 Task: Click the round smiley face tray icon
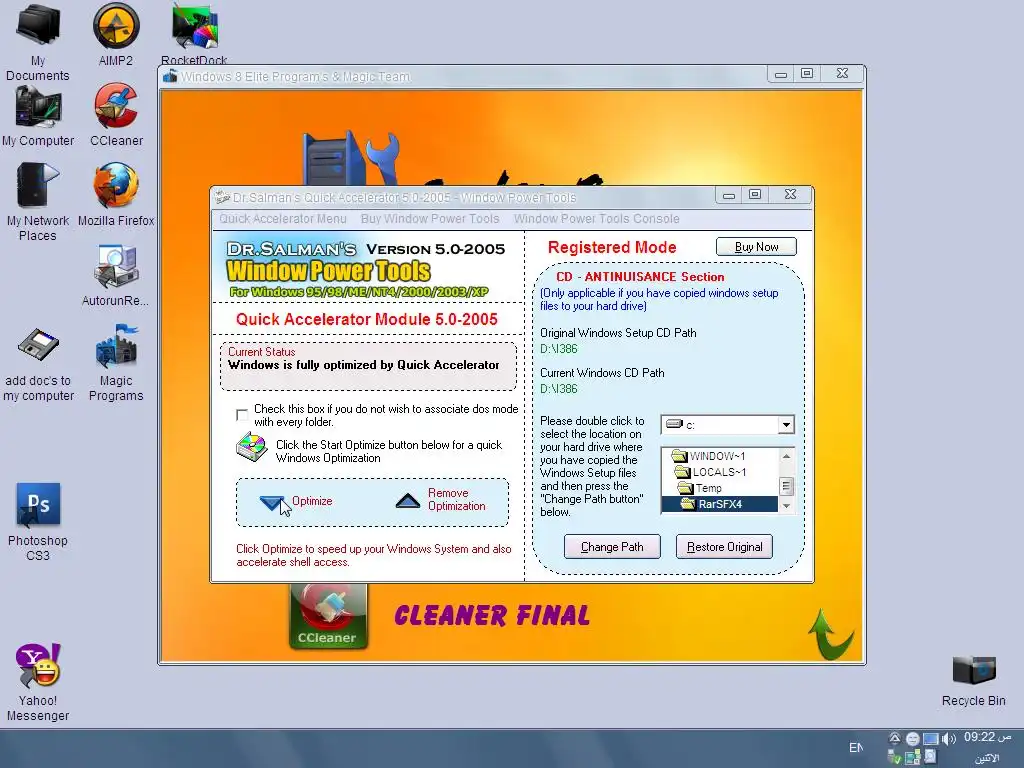click(912, 739)
